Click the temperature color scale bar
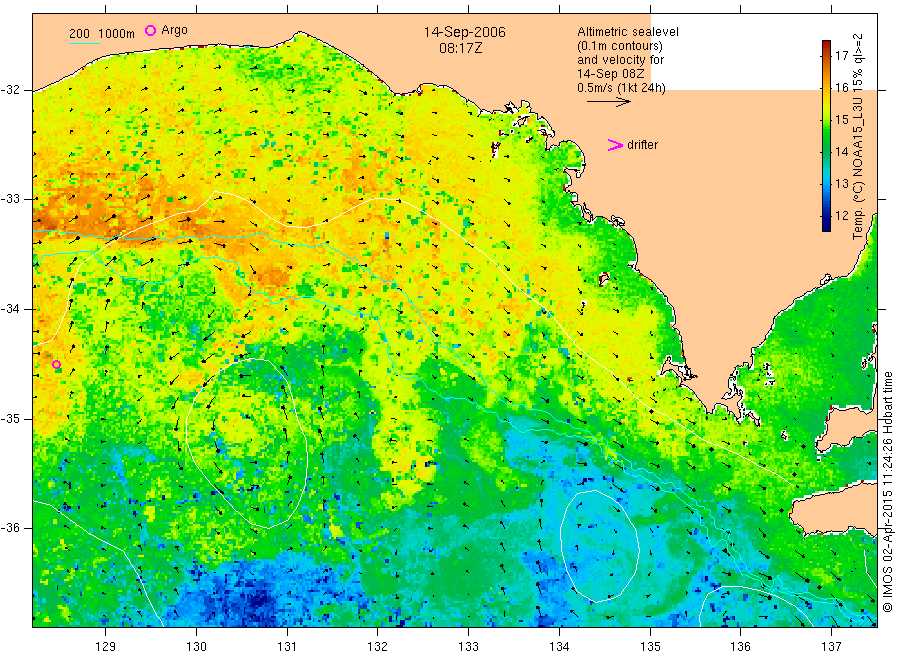 pyautogui.click(x=827, y=136)
